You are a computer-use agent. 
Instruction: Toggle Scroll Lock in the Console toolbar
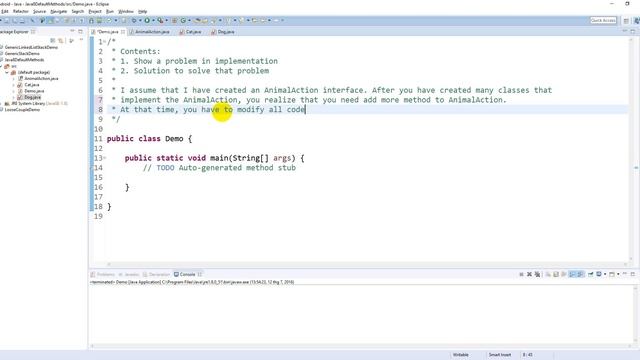pyautogui.click(x=556, y=274)
